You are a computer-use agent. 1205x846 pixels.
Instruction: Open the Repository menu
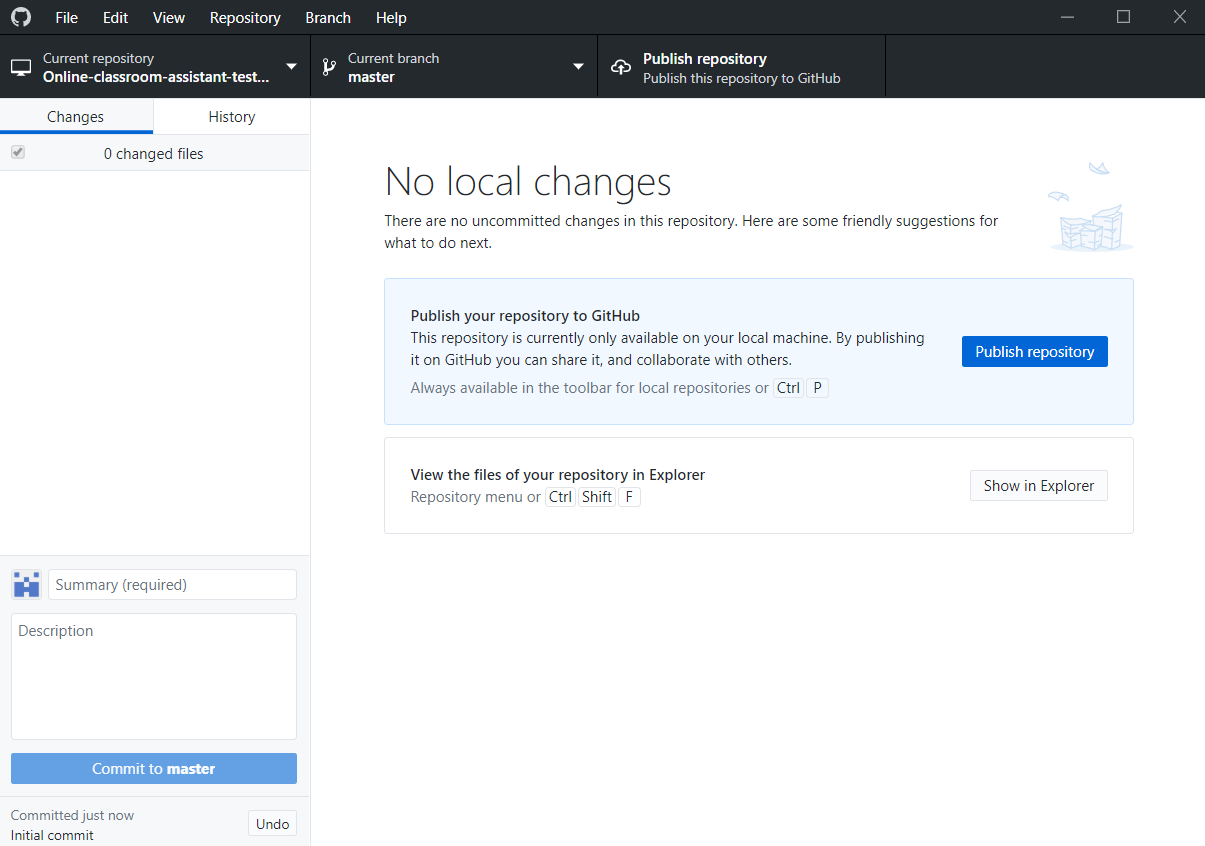(x=245, y=17)
